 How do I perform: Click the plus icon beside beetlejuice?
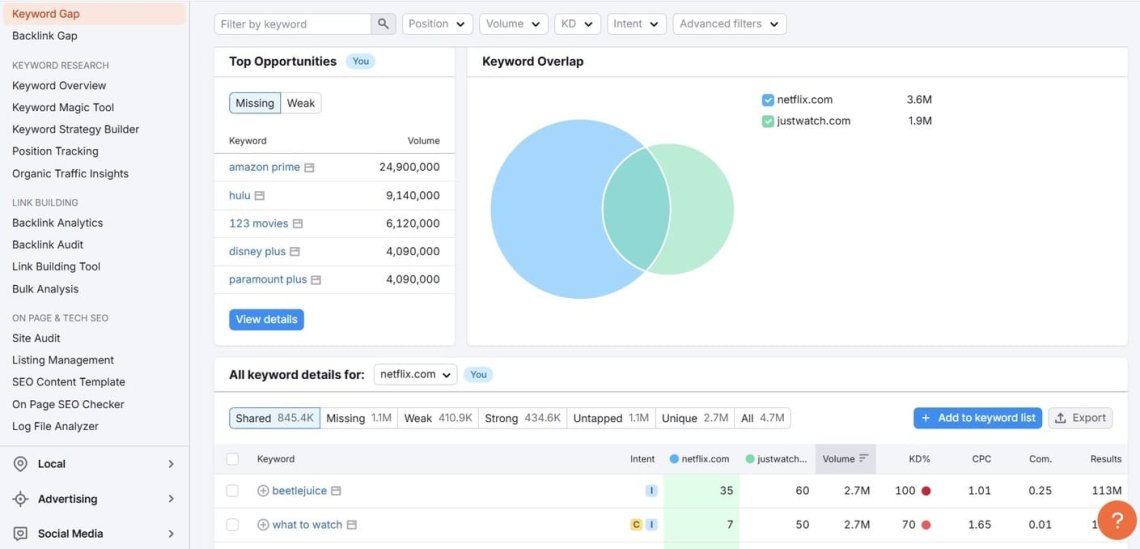pyautogui.click(x=263, y=491)
